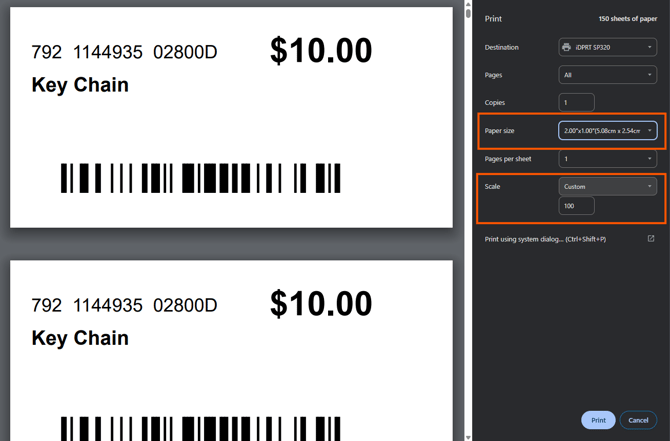This screenshot has height=441, width=670.
Task: Click the Cancel button
Action: pos(638,420)
